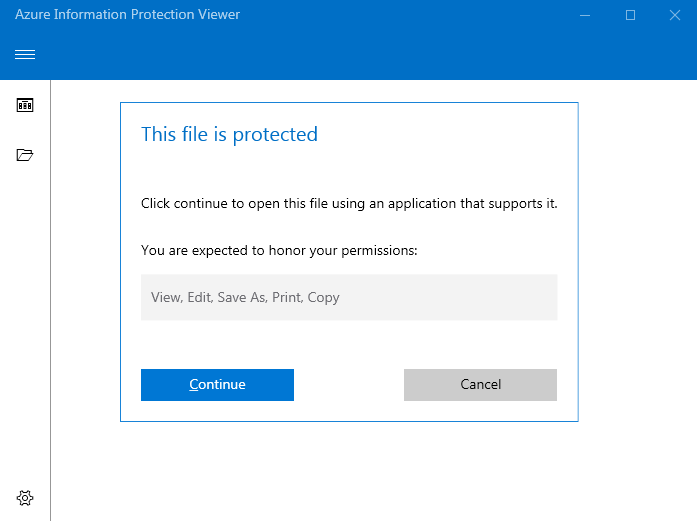Open a file using the folder icon
This screenshot has height=521, width=697.
(25, 155)
